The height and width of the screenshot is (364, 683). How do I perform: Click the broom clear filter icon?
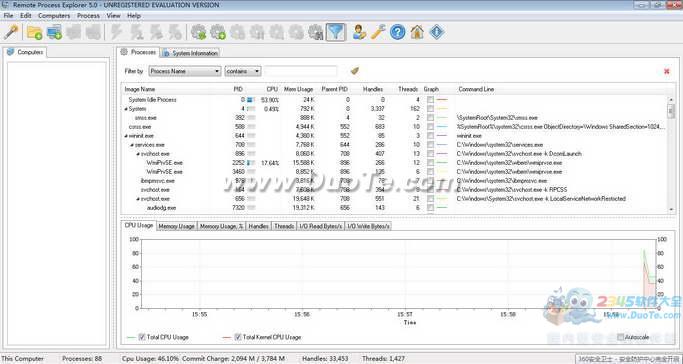tap(355, 71)
